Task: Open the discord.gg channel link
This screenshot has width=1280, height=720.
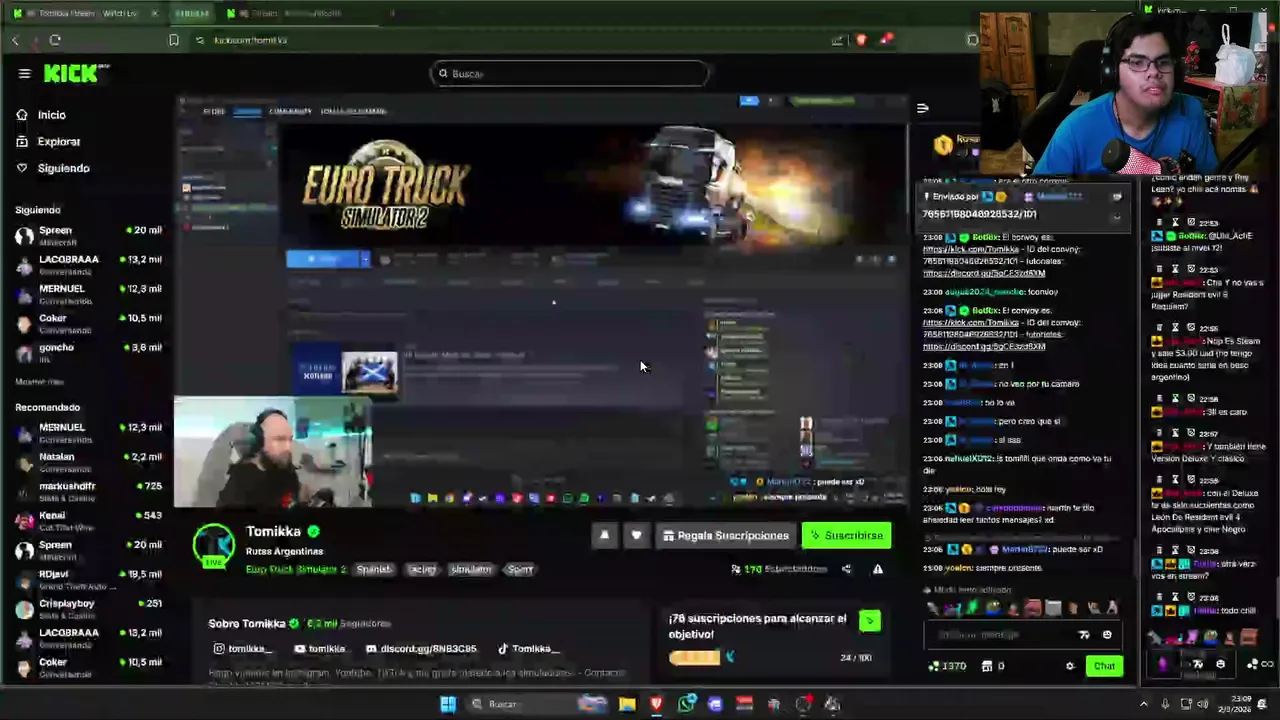Action: click(x=420, y=649)
